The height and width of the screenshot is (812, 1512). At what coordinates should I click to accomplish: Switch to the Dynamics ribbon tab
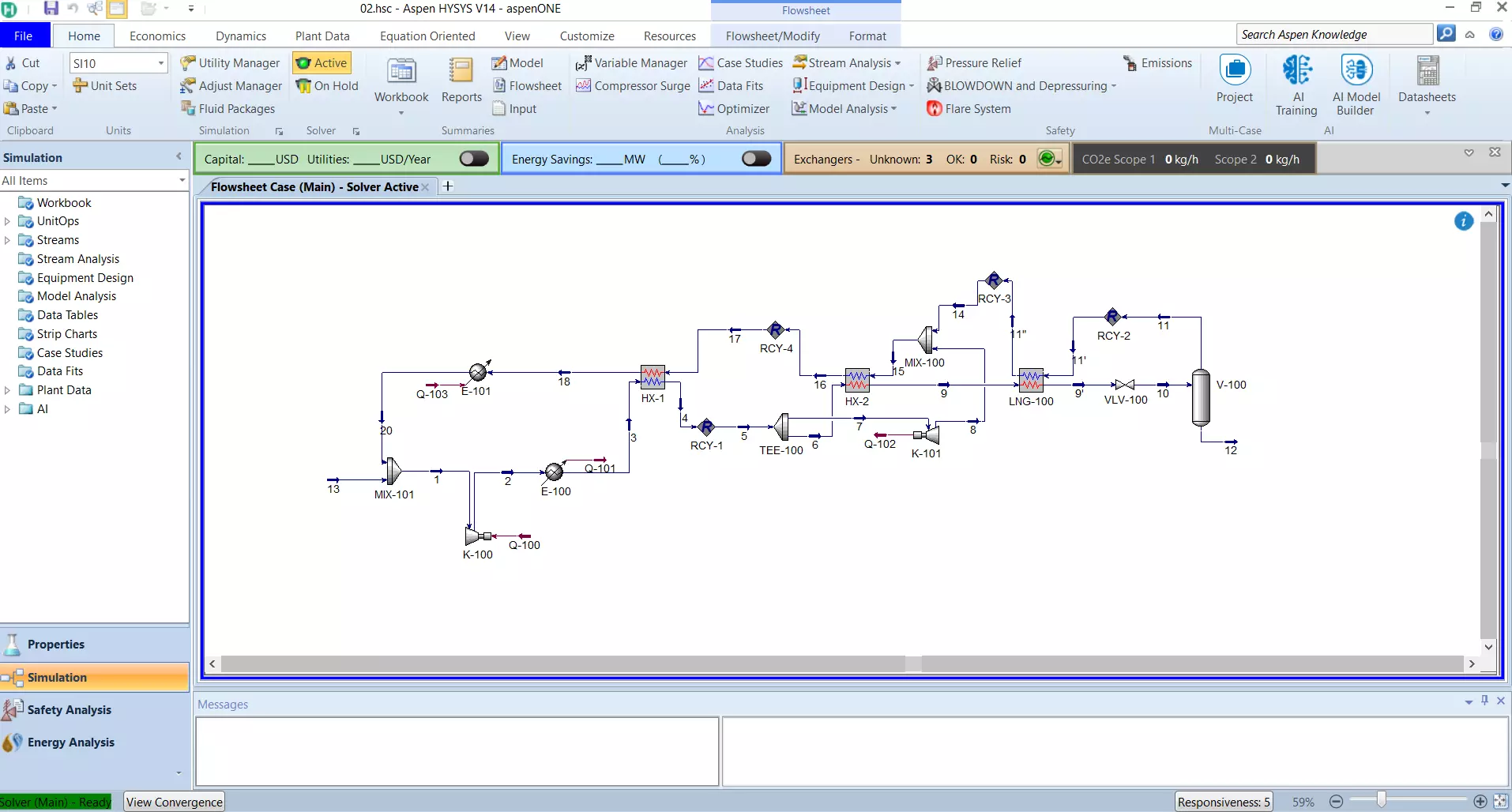pos(241,36)
